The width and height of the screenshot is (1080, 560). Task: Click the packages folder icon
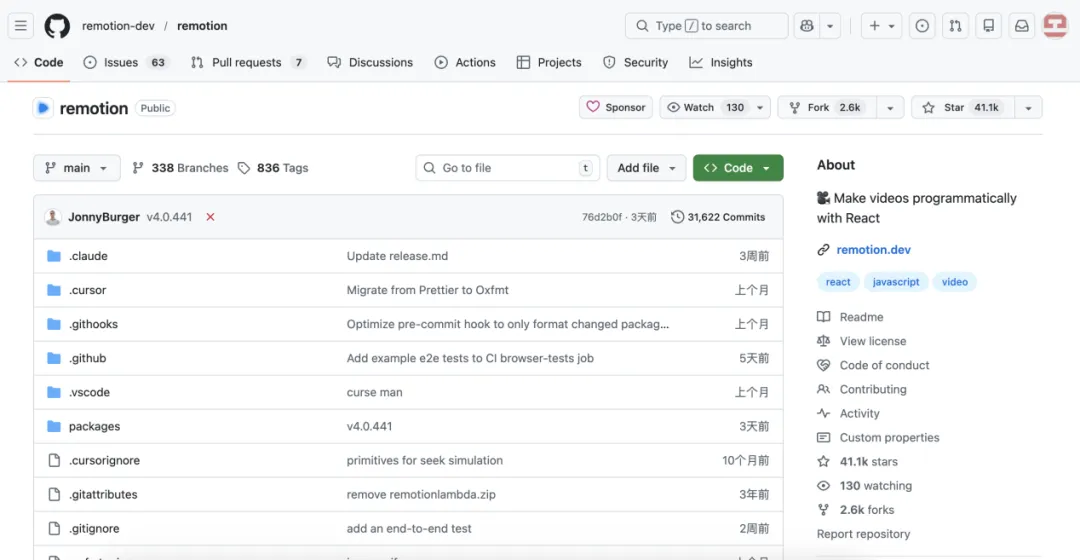54,426
